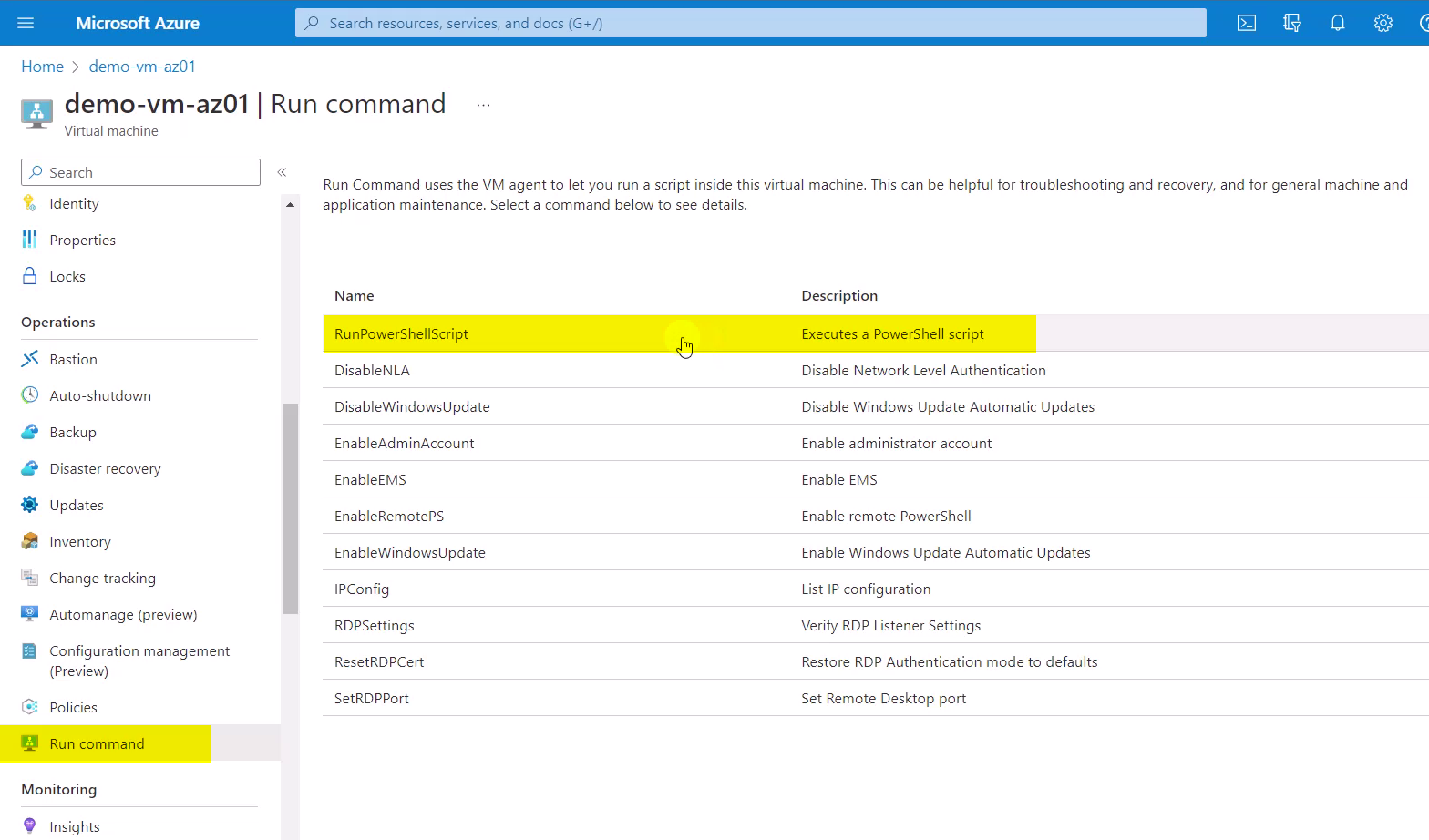Focus the left menu Search box
Image resolution: width=1429 pixels, height=840 pixels.
tap(140, 172)
